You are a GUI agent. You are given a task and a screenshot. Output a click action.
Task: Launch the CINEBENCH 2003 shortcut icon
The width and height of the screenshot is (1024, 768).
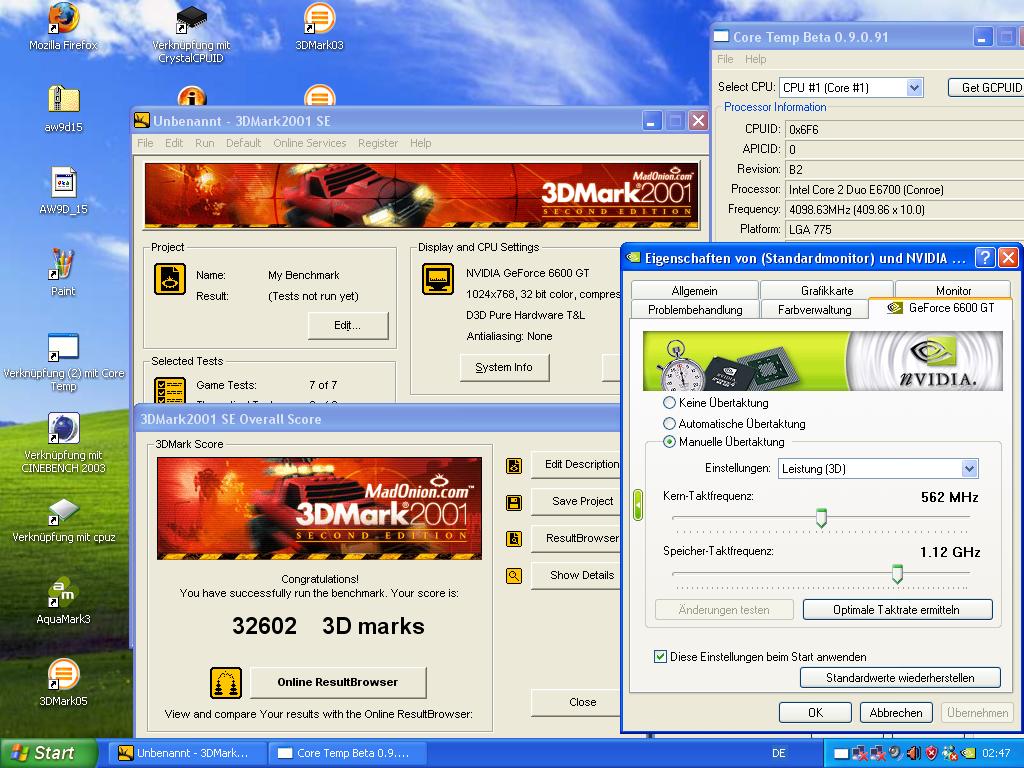point(63,429)
